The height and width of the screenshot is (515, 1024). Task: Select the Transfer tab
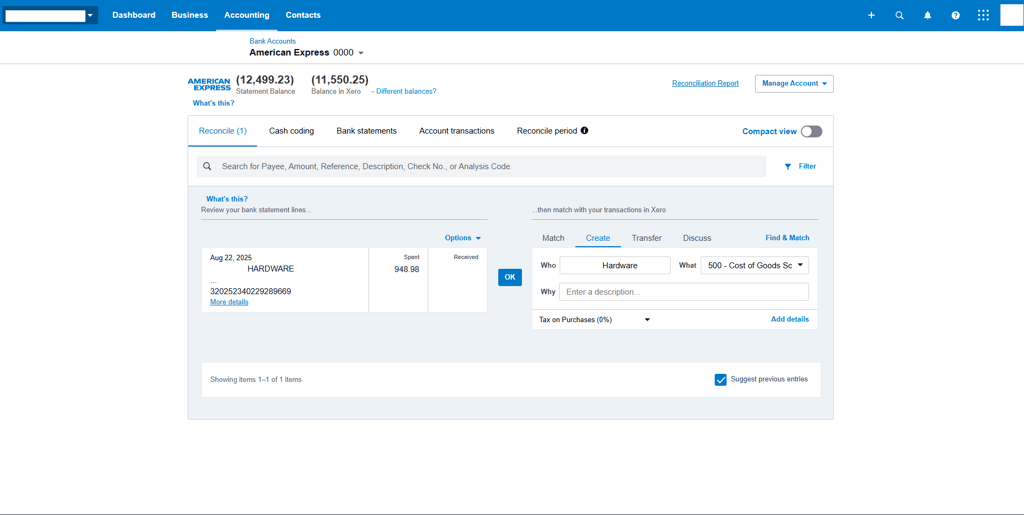pos(647,238)
